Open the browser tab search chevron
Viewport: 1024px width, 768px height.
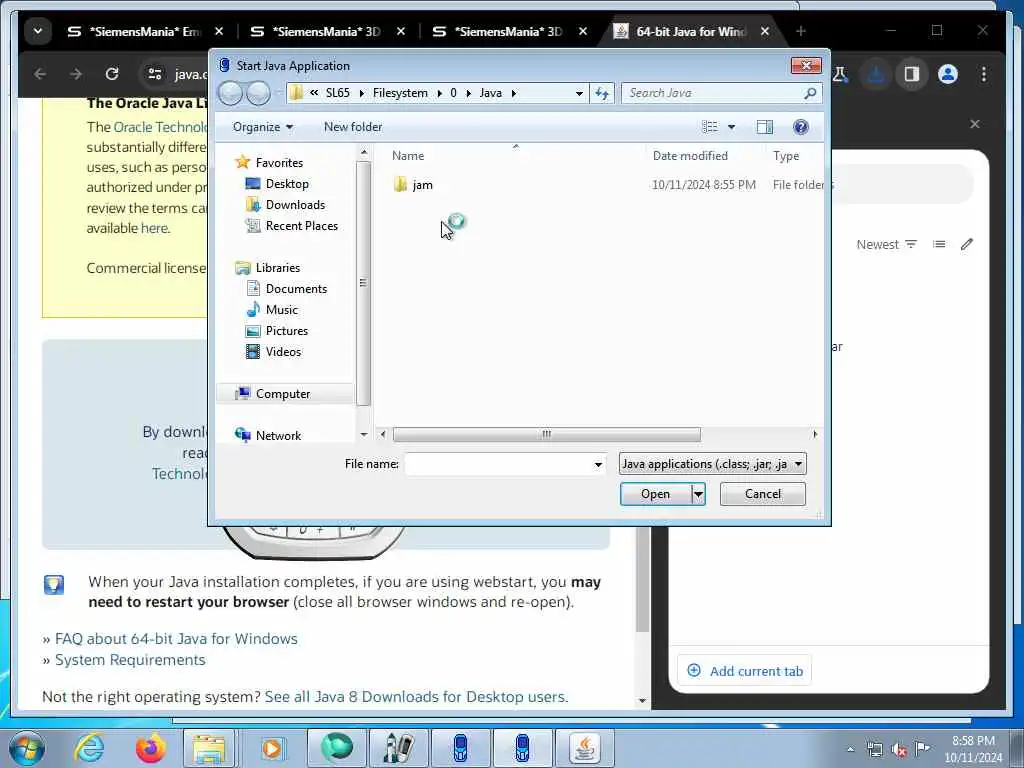tap(38, 31)
